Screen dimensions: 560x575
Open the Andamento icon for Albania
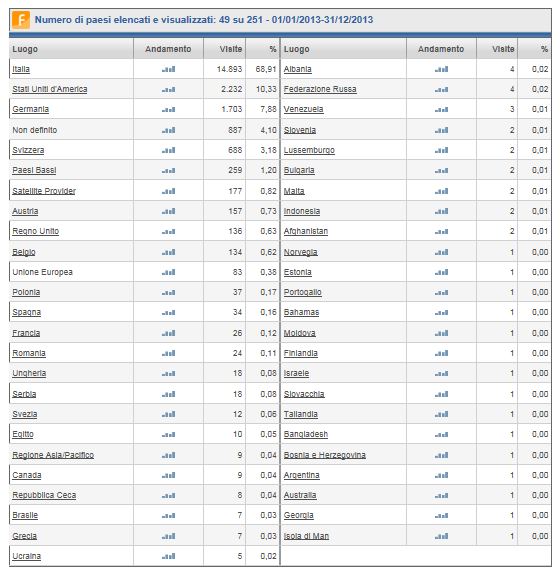tap(442, 69)
